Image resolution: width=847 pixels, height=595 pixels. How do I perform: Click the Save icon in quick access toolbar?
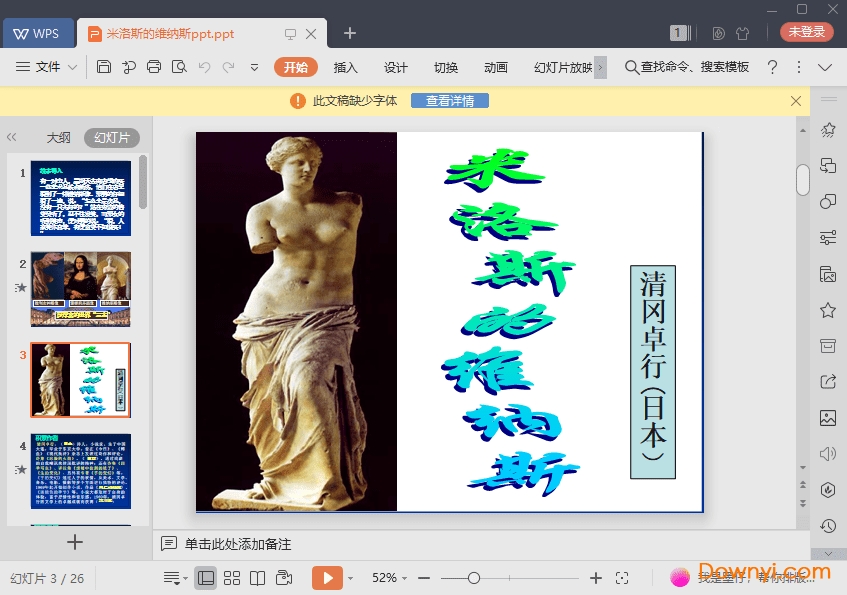[105, 67]
